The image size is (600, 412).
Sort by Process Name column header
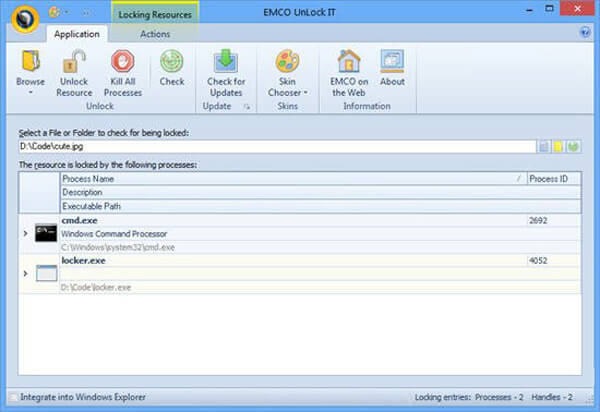click(293, 179)
